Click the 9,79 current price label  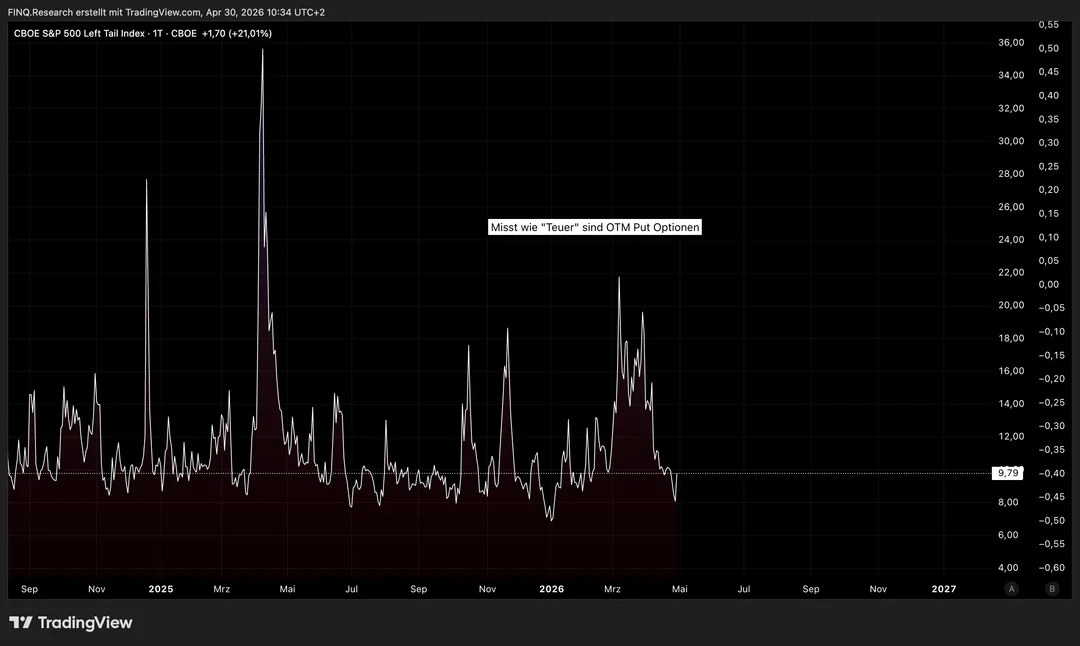tap(1006, 473)
